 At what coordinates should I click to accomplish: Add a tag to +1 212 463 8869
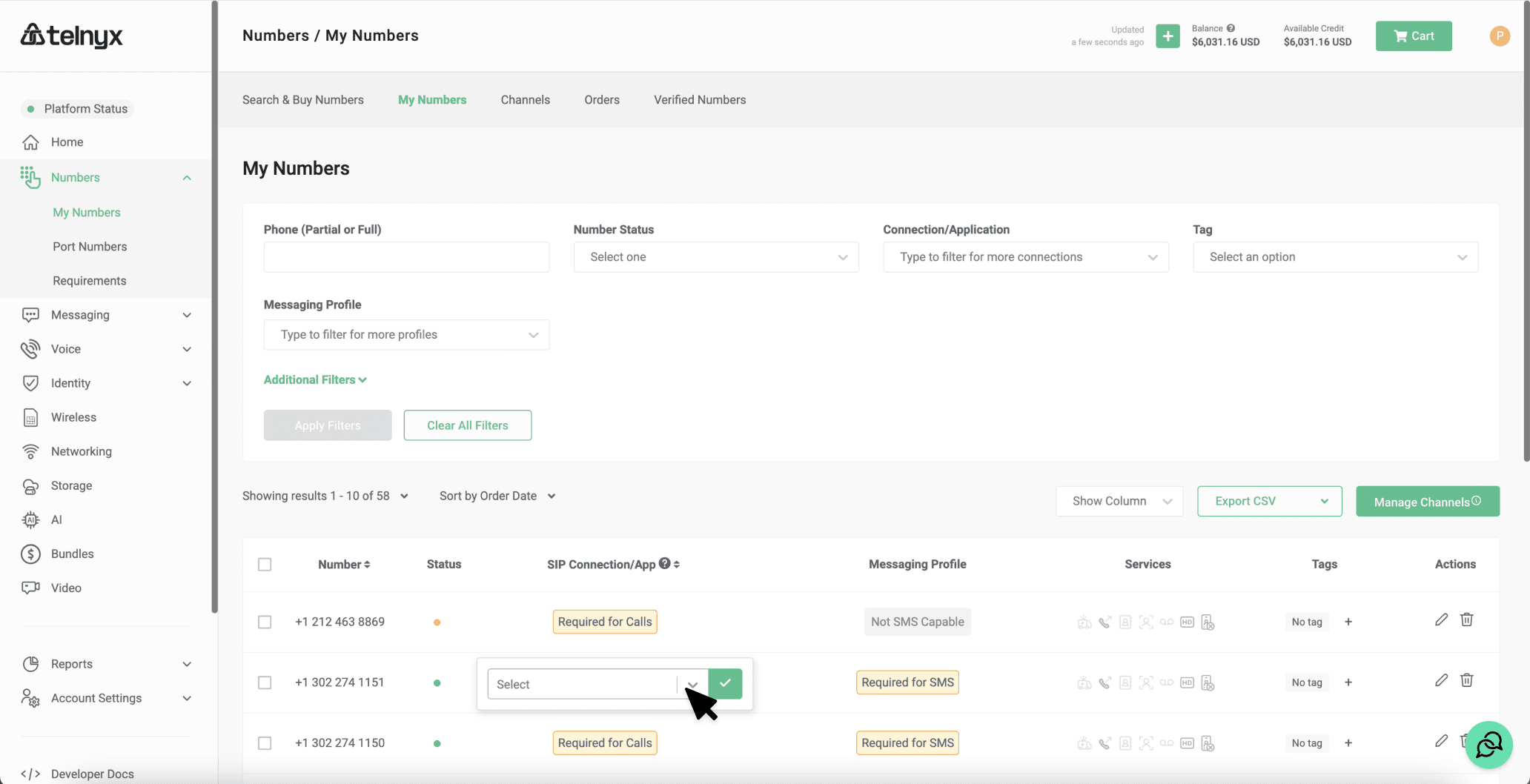pyautogui.click(x=1348, y=622)
